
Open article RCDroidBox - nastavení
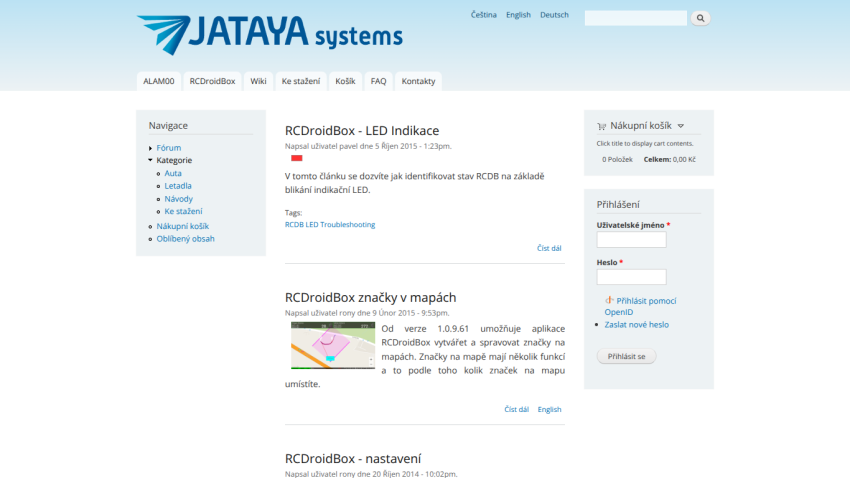353,458
